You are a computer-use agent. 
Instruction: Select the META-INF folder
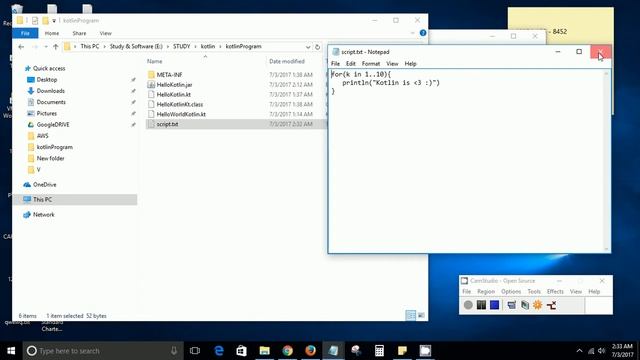tap(169, 75)
